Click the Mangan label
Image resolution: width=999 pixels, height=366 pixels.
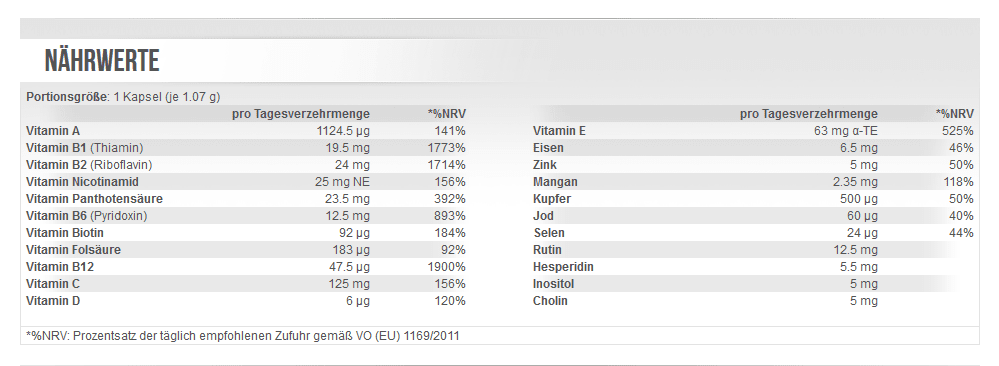tap(555, 182)
